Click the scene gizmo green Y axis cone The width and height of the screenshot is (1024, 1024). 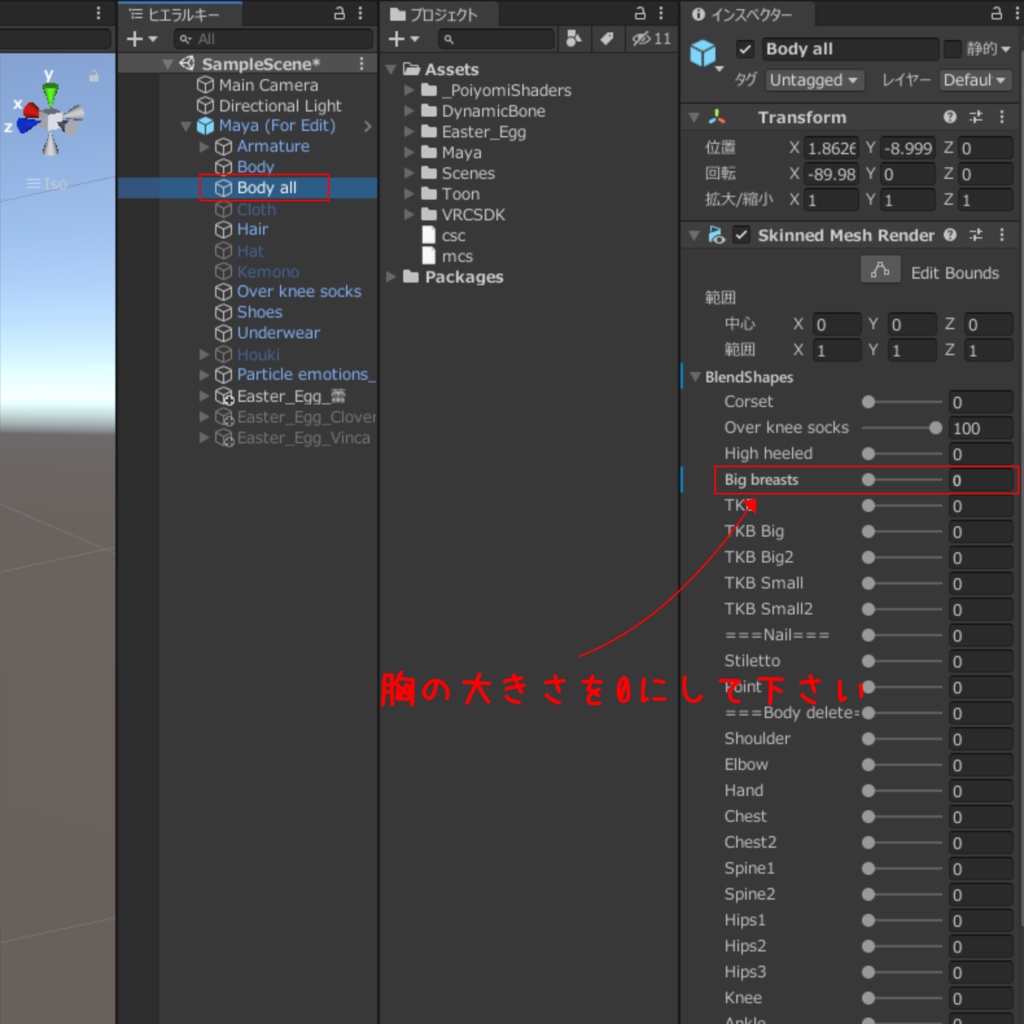pyautogui.click(x=50, y=95)
